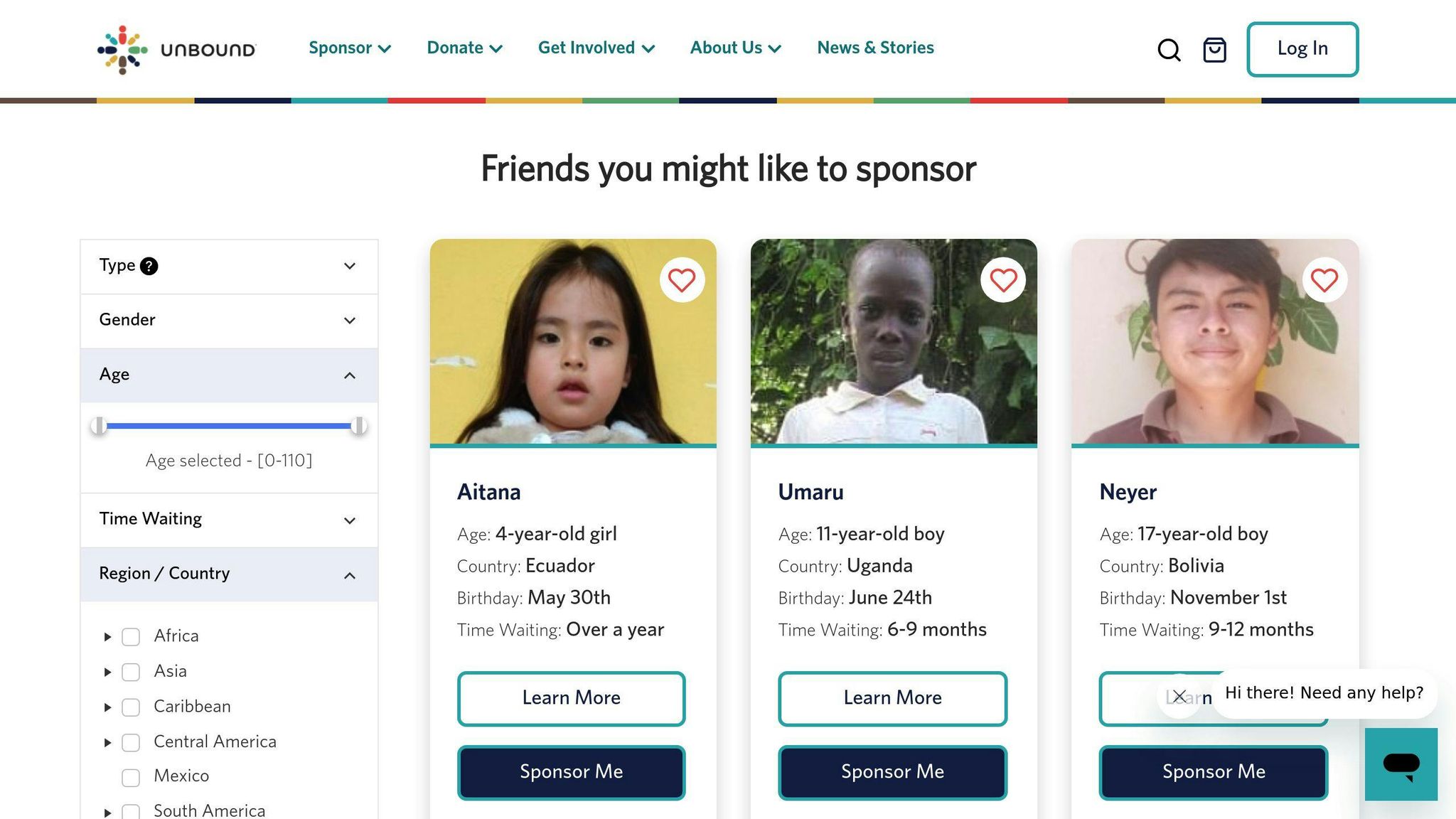The height and width of the screenshot is (819, 1456).
Task: Click the Log In button
Action: pyautogui.click(x=1302, y=49)
